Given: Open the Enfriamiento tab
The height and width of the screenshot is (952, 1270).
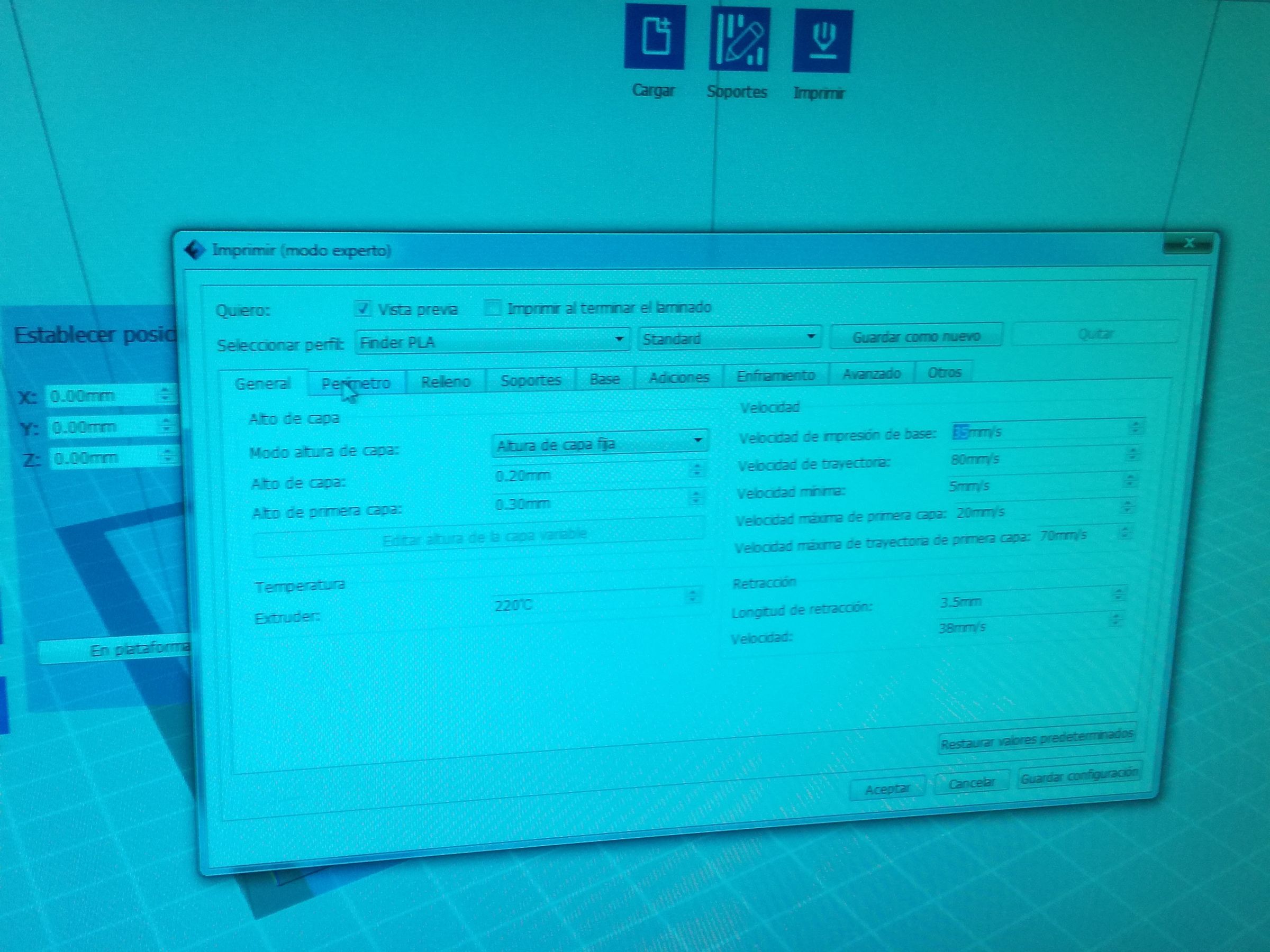Looking at the screenshot, I should pos(776,376).
